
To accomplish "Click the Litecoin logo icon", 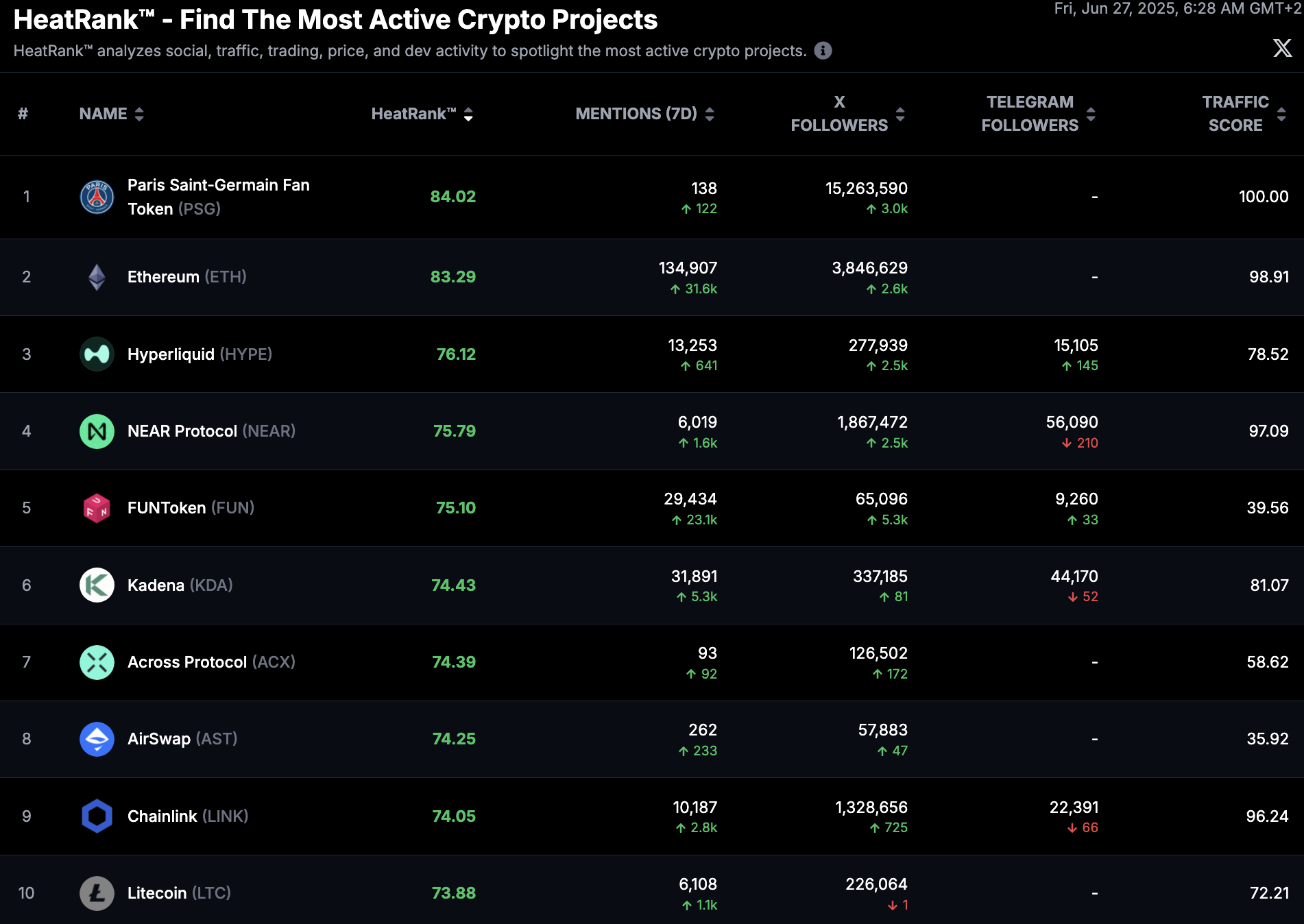I will click(x=97, y=893).
